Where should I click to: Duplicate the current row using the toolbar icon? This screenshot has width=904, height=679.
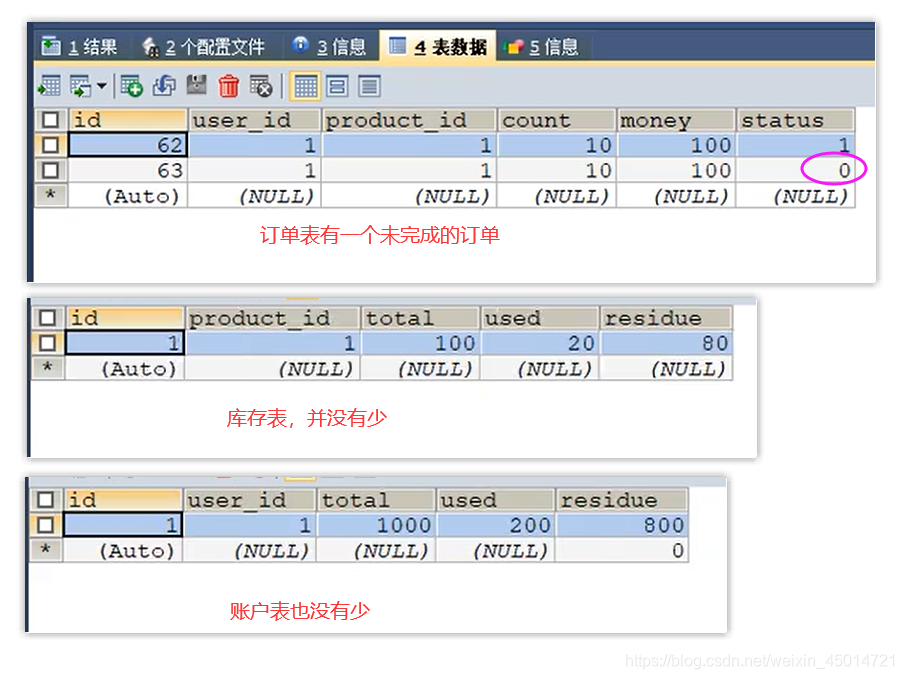[164, 86]
